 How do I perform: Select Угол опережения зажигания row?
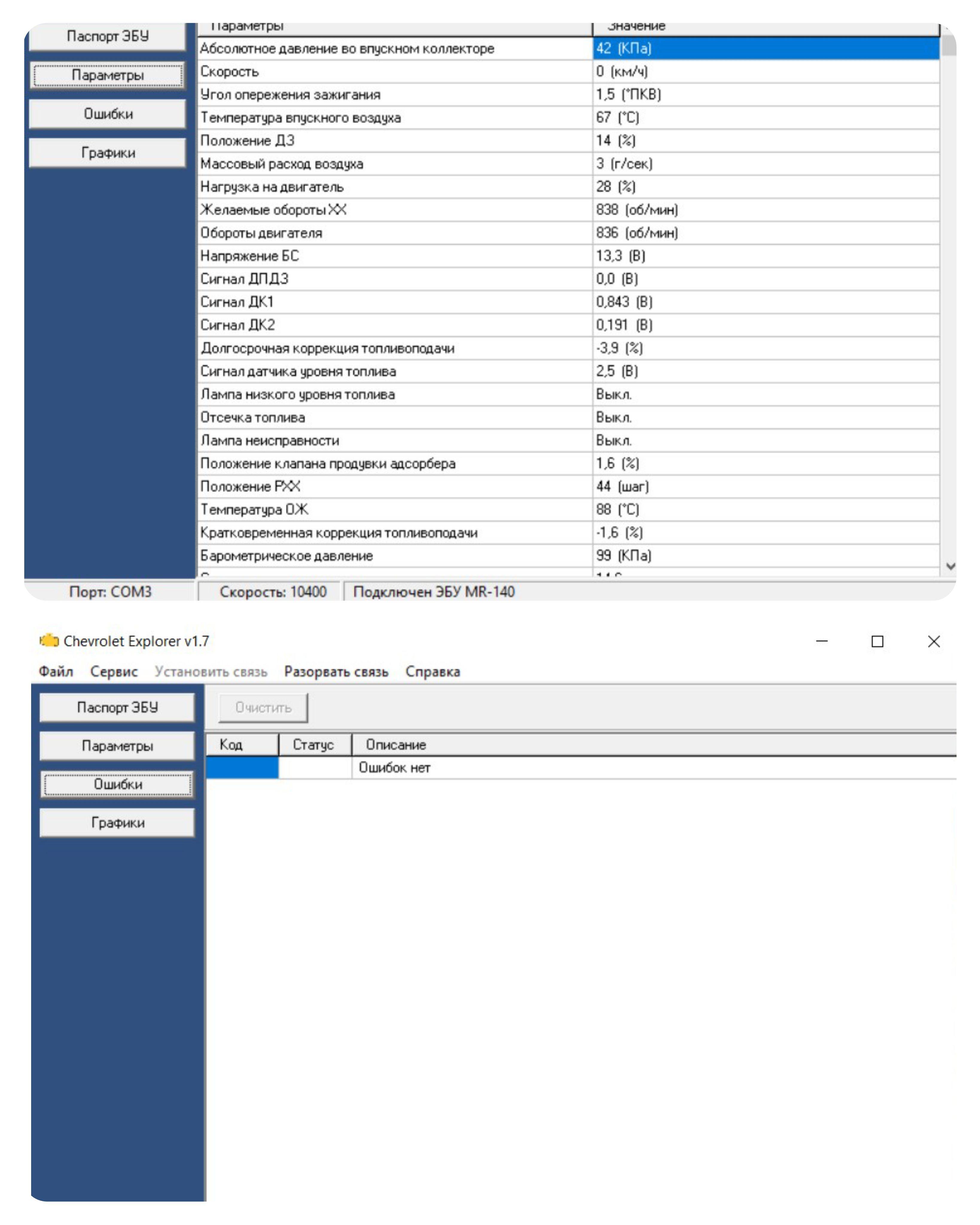point(568,94)
